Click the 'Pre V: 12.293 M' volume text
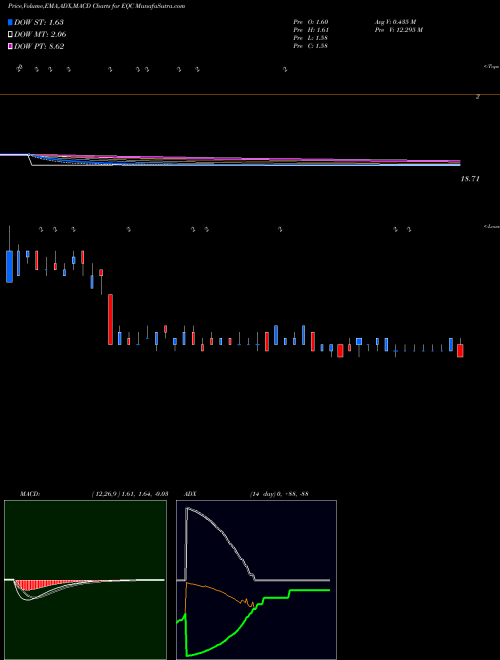The image size is (500, 660). coord(398,30)
